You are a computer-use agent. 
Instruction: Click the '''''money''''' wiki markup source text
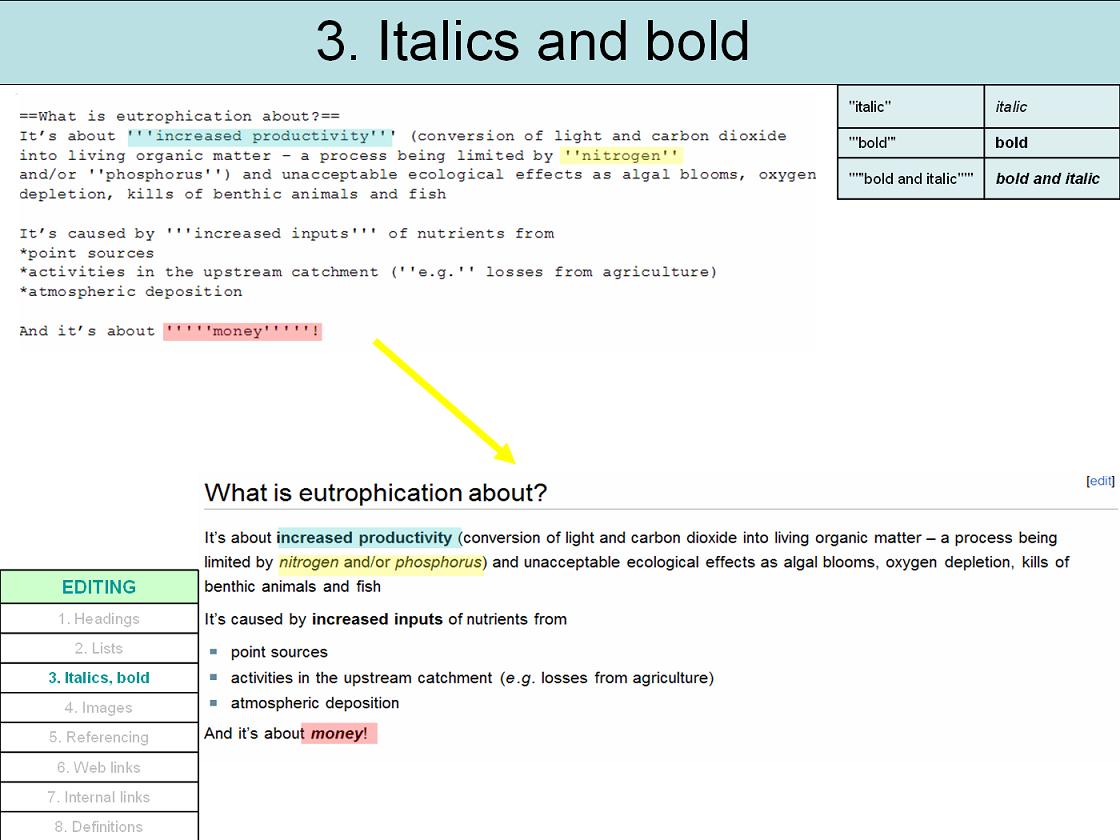point(242,331)
